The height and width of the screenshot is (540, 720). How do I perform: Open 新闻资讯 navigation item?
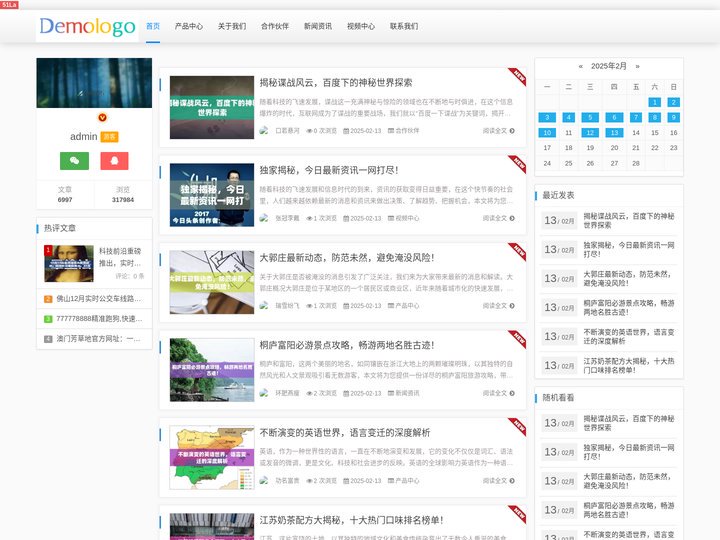click(x=318, y=26)
